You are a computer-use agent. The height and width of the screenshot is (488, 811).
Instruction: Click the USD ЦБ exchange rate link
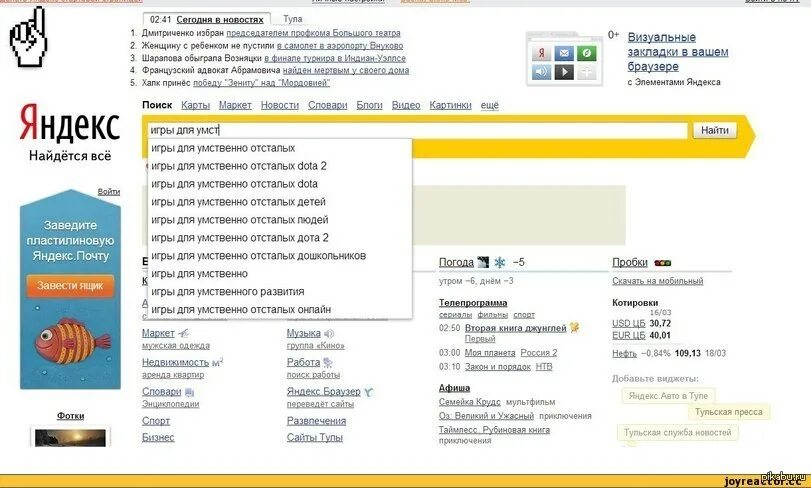click(628, 323)
